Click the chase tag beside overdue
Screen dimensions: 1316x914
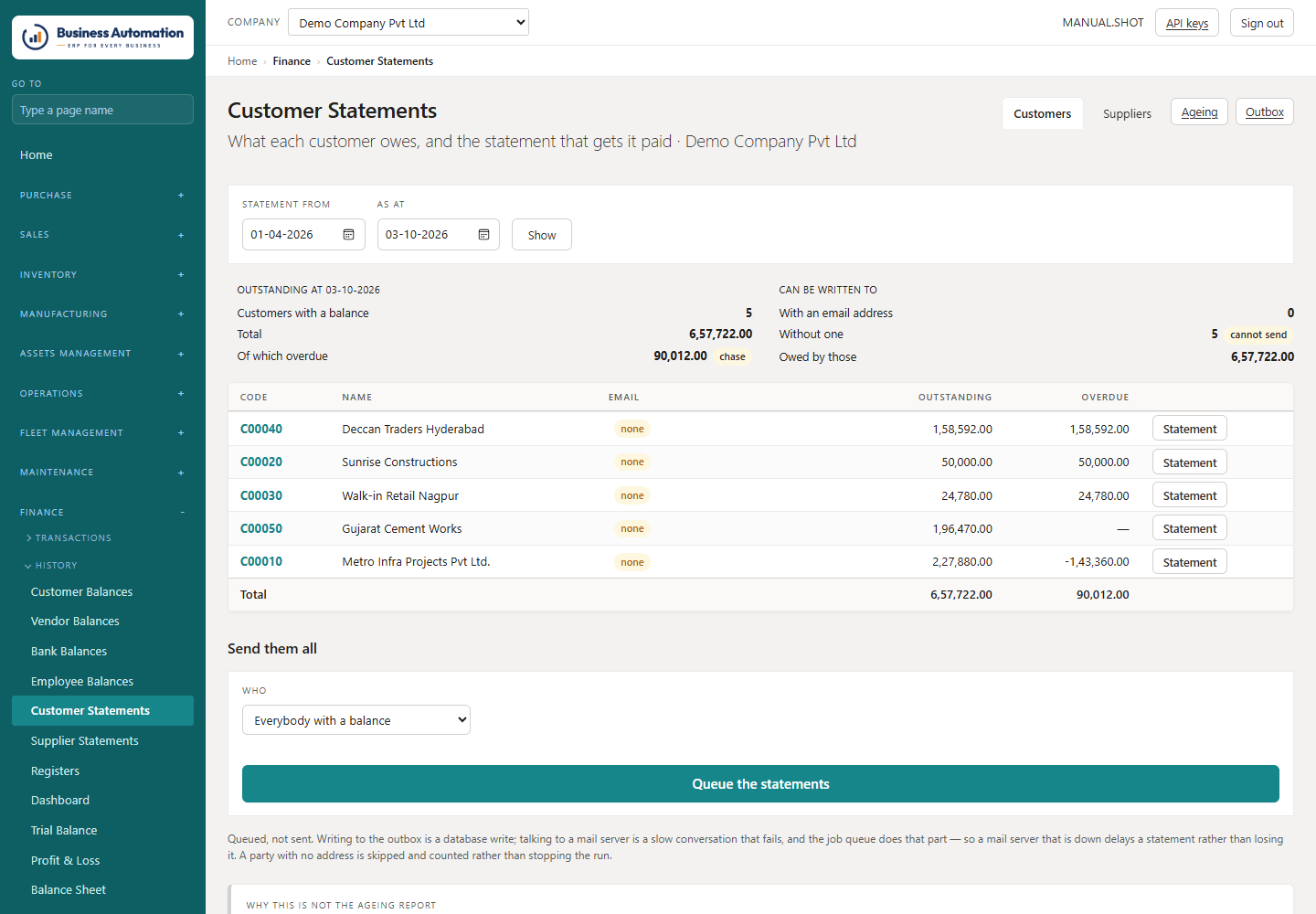click(x=732, y=356)
